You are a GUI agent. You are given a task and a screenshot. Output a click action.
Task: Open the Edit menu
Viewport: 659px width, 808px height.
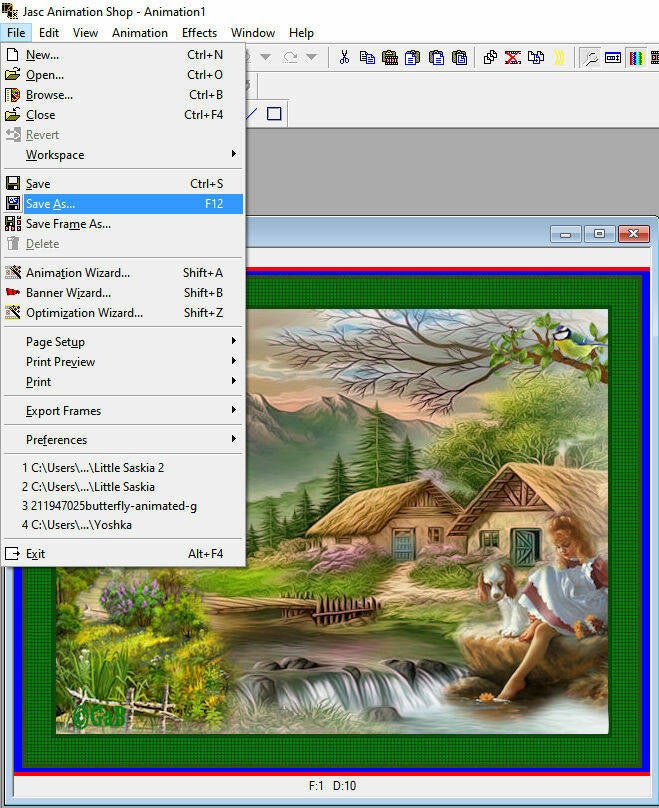(x=49, y=32)
